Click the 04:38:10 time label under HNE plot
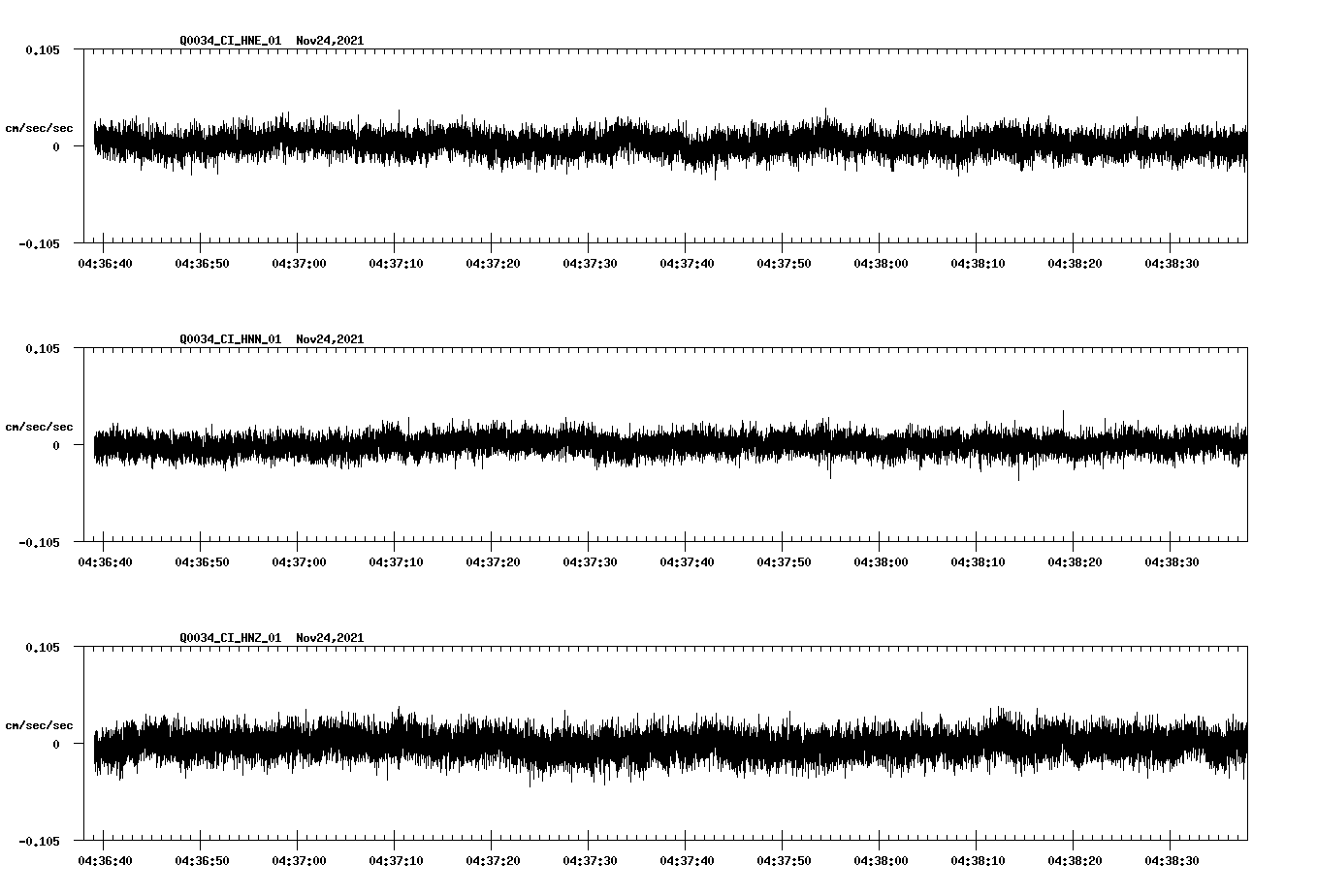1317x896 pixels. 978,264
